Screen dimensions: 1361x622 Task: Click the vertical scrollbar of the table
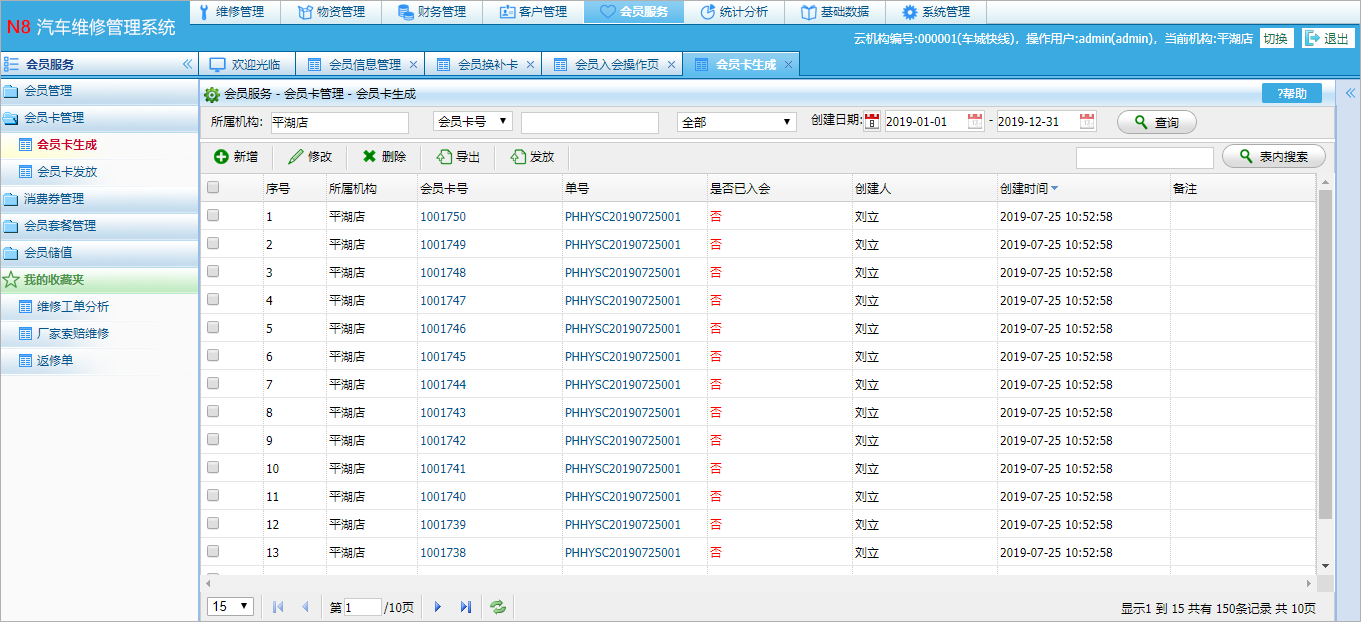[1325, 355]
